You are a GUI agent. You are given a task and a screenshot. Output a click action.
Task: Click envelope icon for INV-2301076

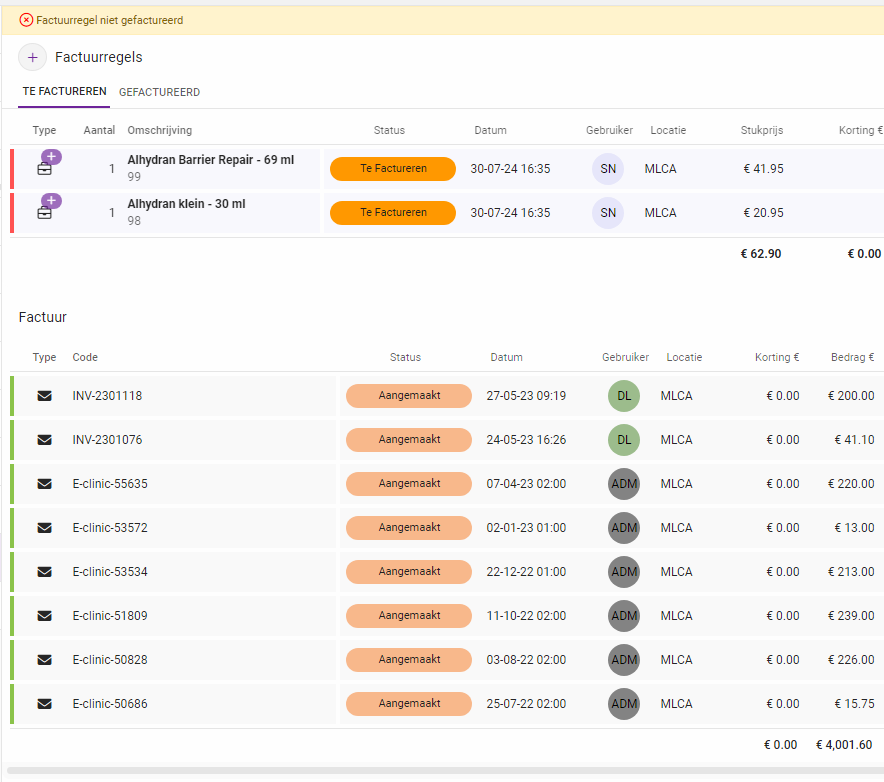(x=44, y=440)
